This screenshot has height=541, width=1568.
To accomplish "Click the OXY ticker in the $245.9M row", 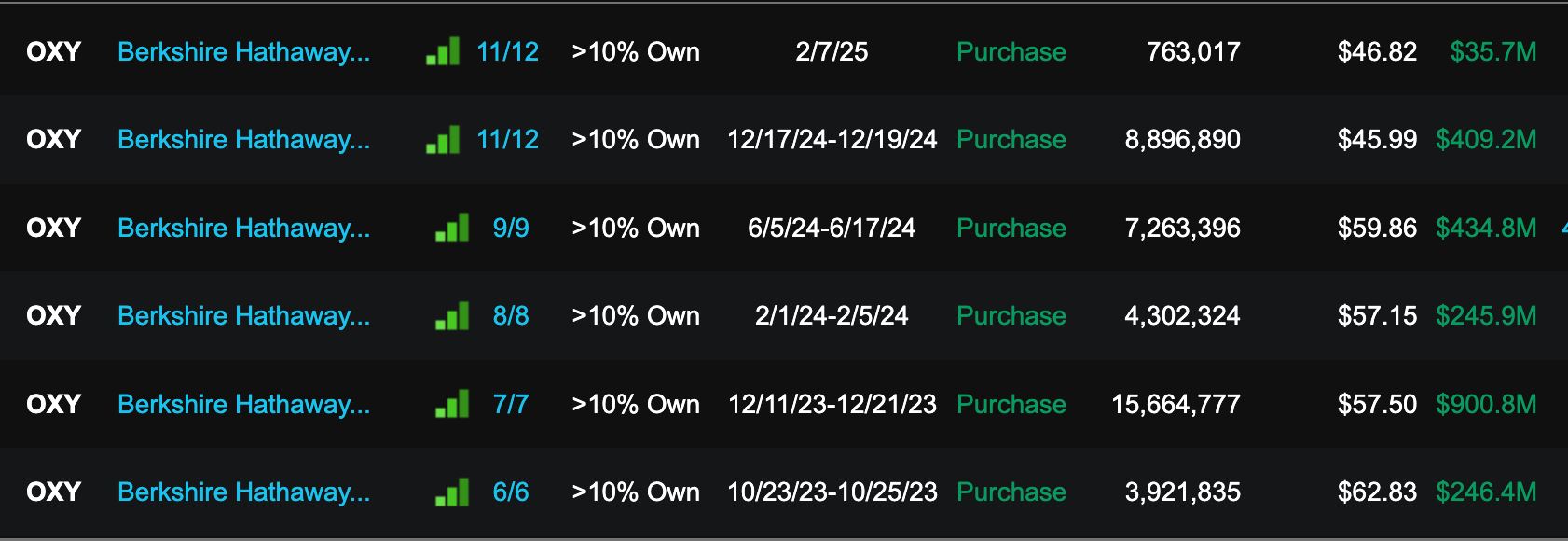I will pos(54,316).
